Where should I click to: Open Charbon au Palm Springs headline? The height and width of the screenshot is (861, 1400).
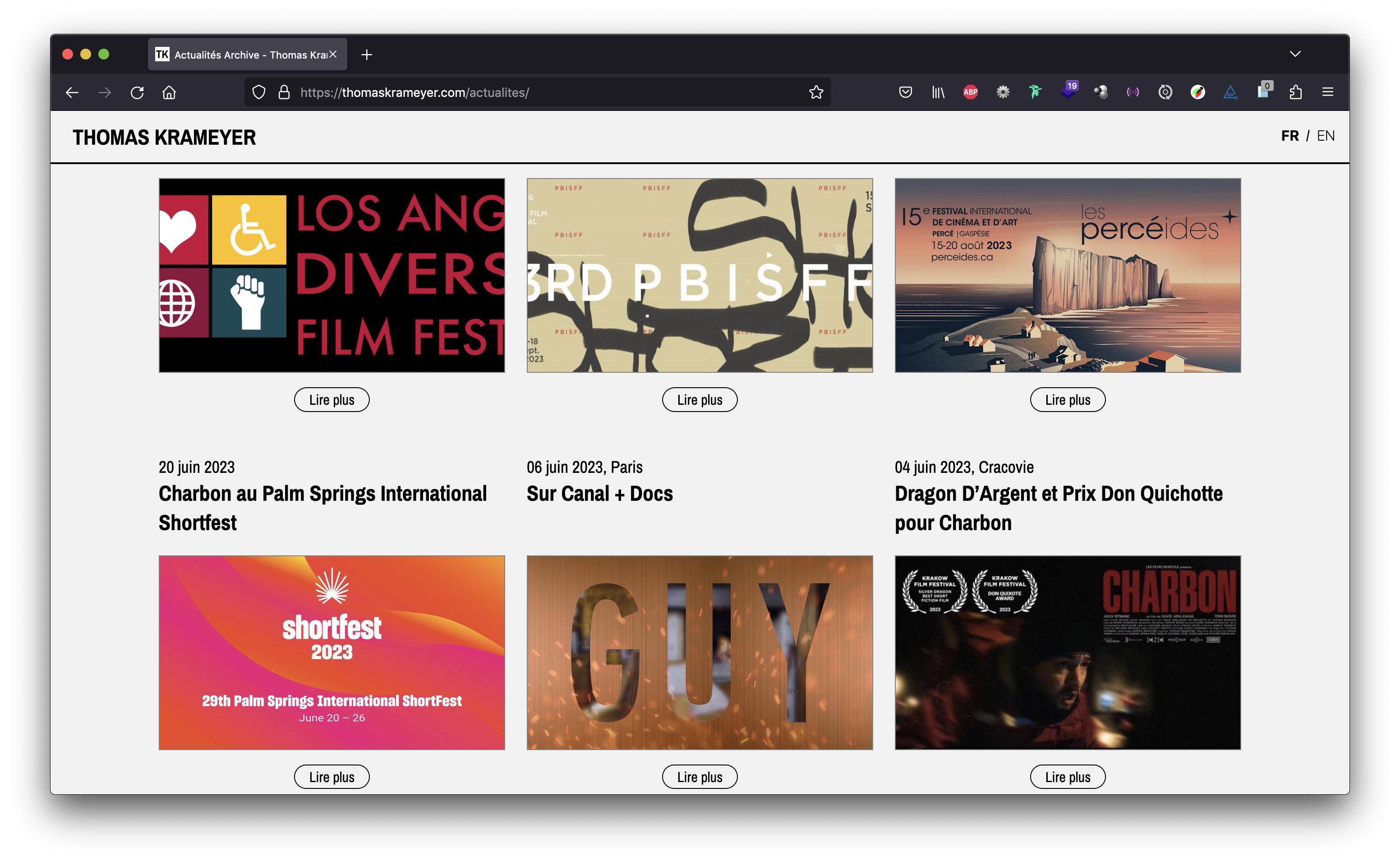pos(323,508)
